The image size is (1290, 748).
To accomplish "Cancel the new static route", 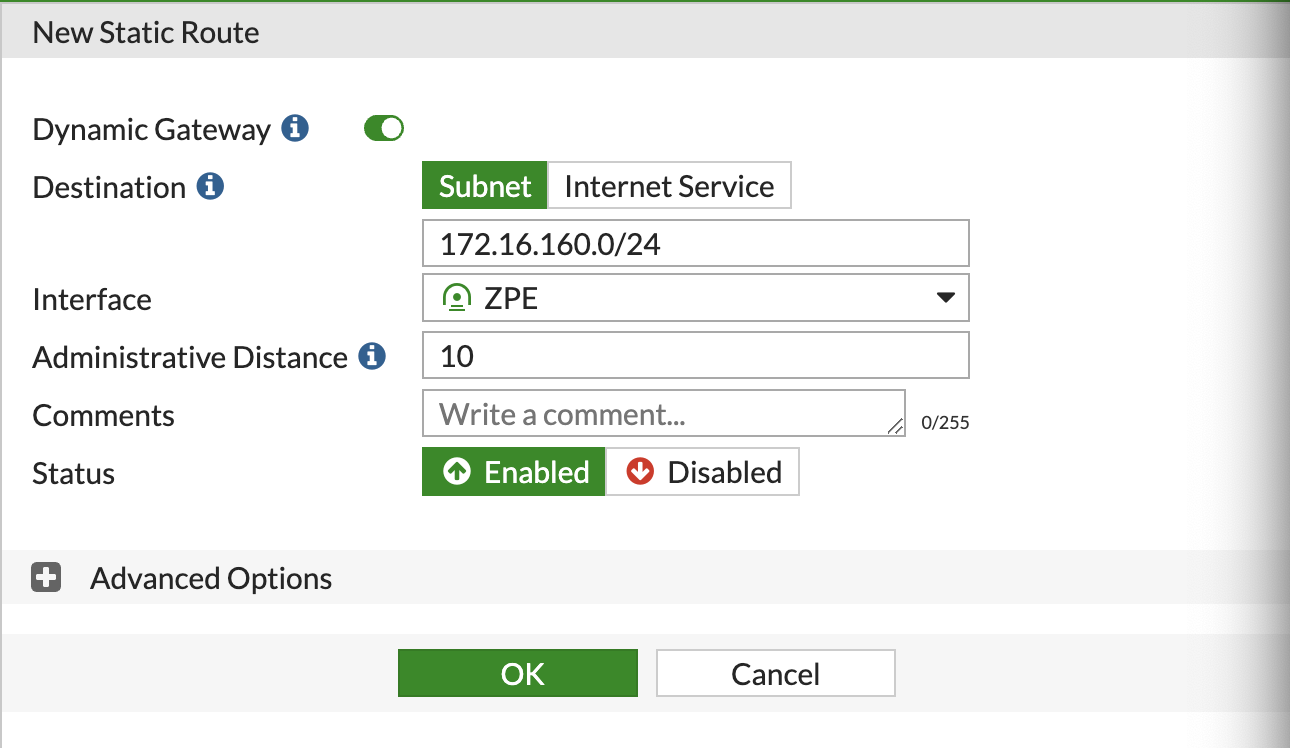I will tap(775, 673).
